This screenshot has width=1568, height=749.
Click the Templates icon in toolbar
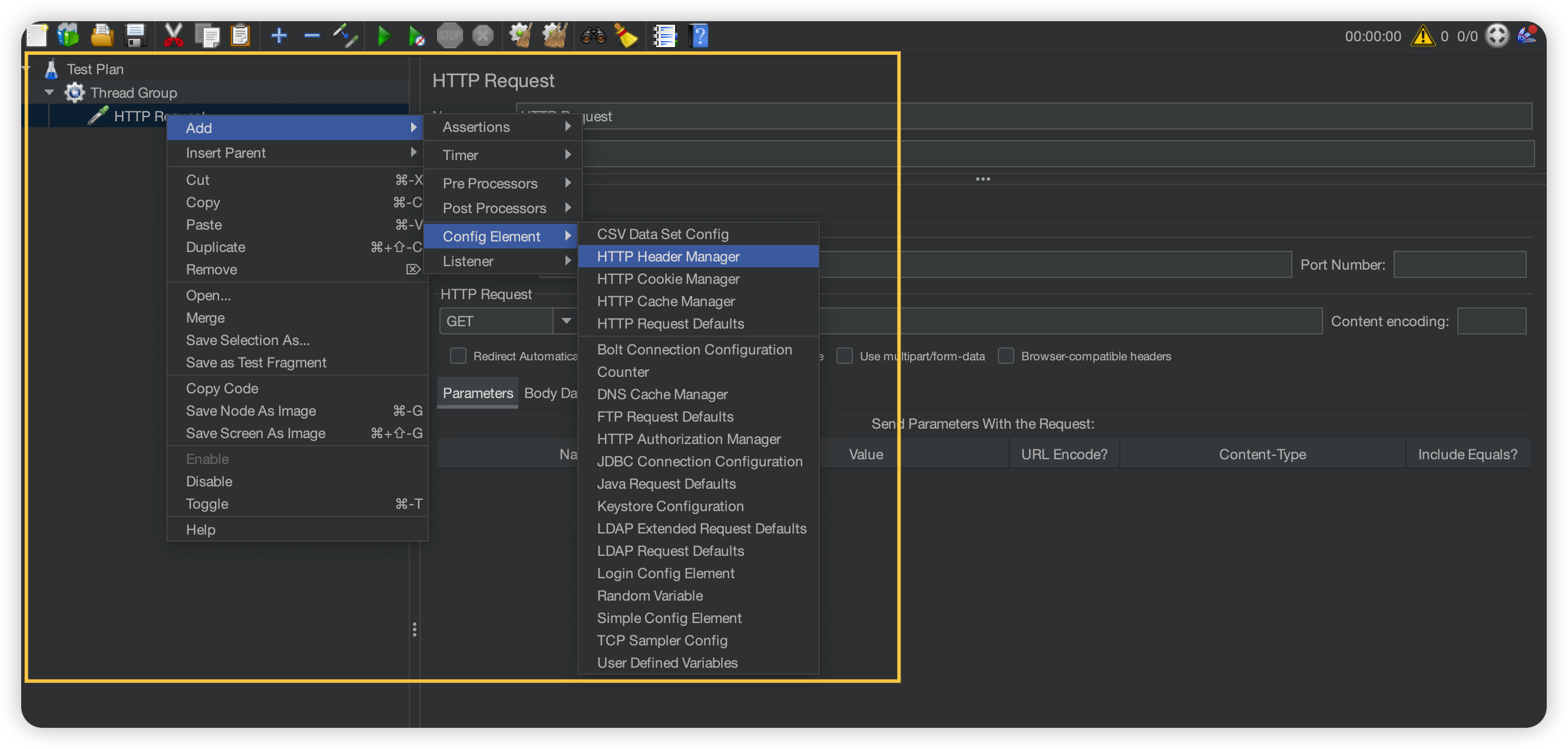tap(68, 36)
